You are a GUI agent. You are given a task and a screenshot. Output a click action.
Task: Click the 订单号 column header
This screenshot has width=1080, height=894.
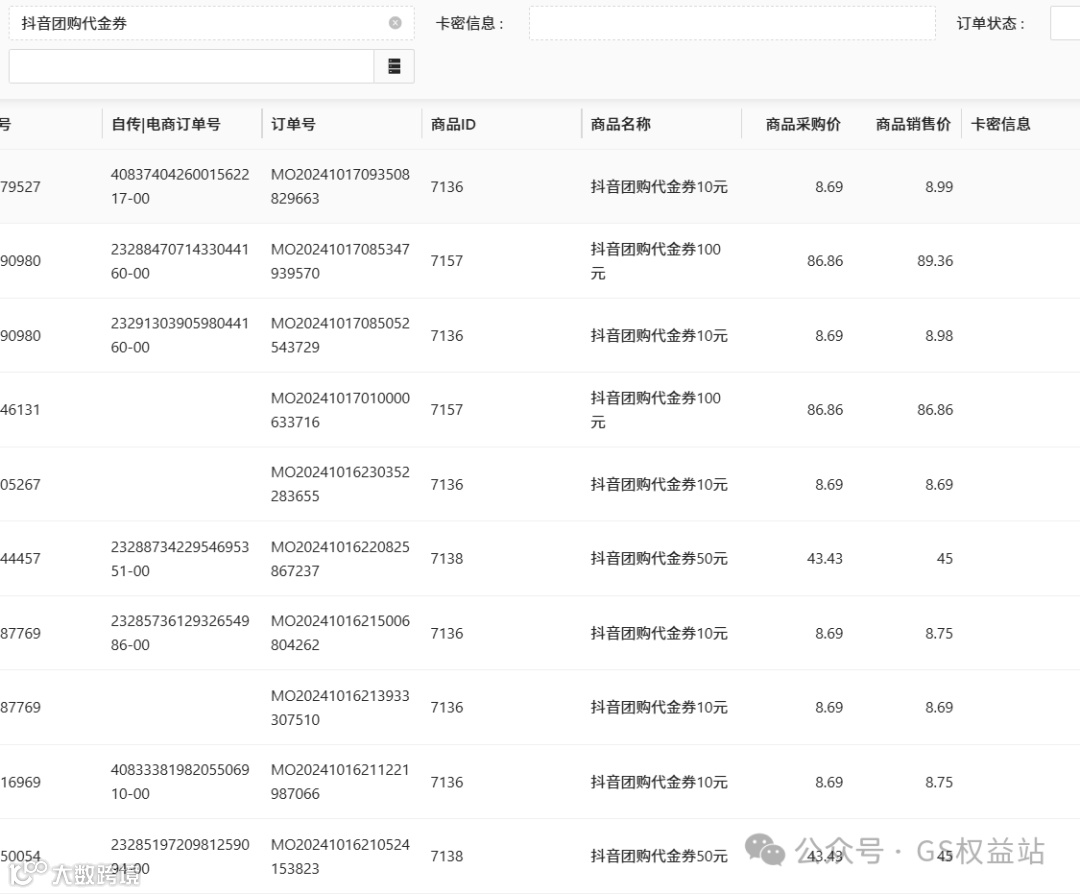click(293, 124)
